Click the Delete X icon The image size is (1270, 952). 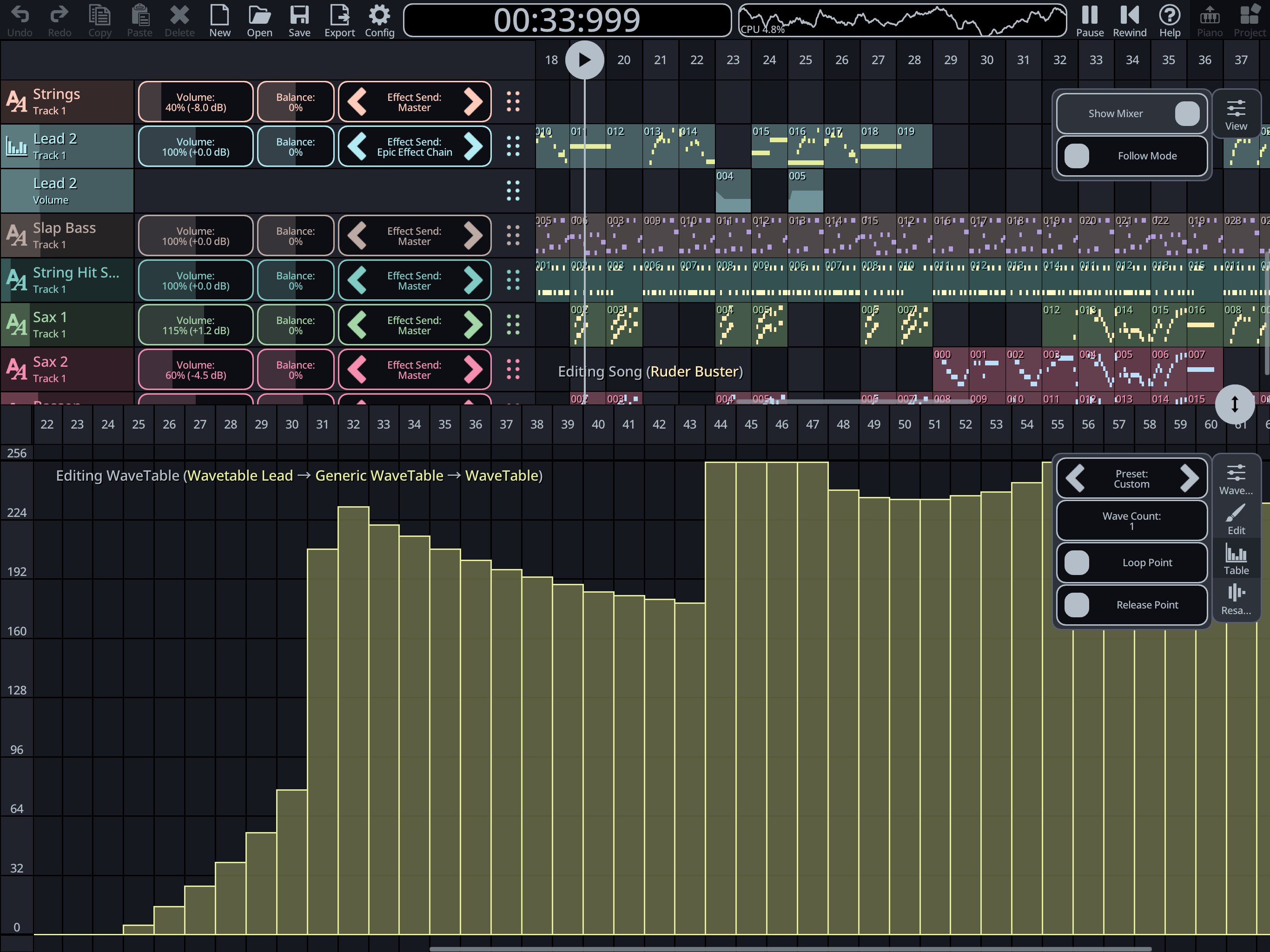[180, 20]
